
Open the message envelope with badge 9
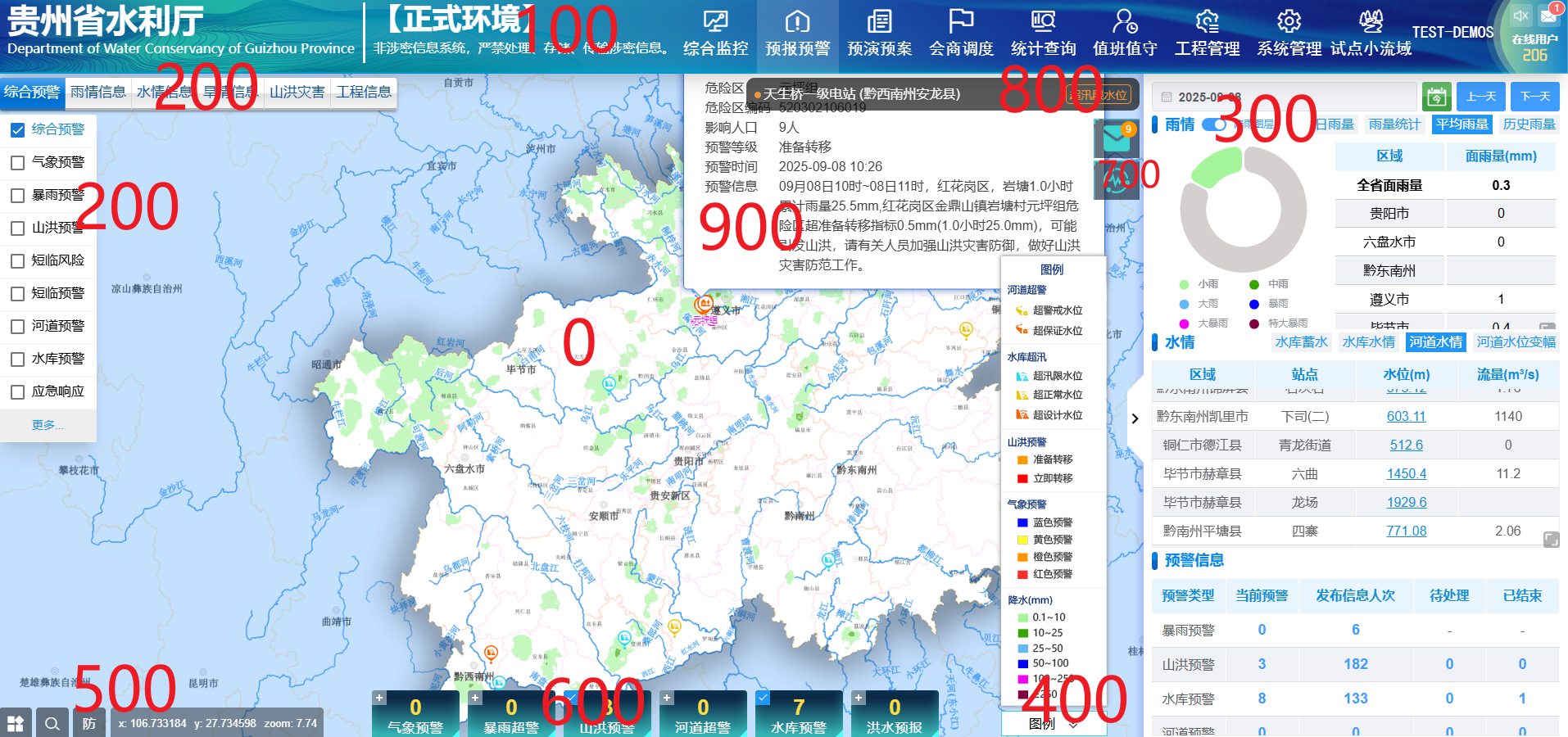coord(1117,139)
